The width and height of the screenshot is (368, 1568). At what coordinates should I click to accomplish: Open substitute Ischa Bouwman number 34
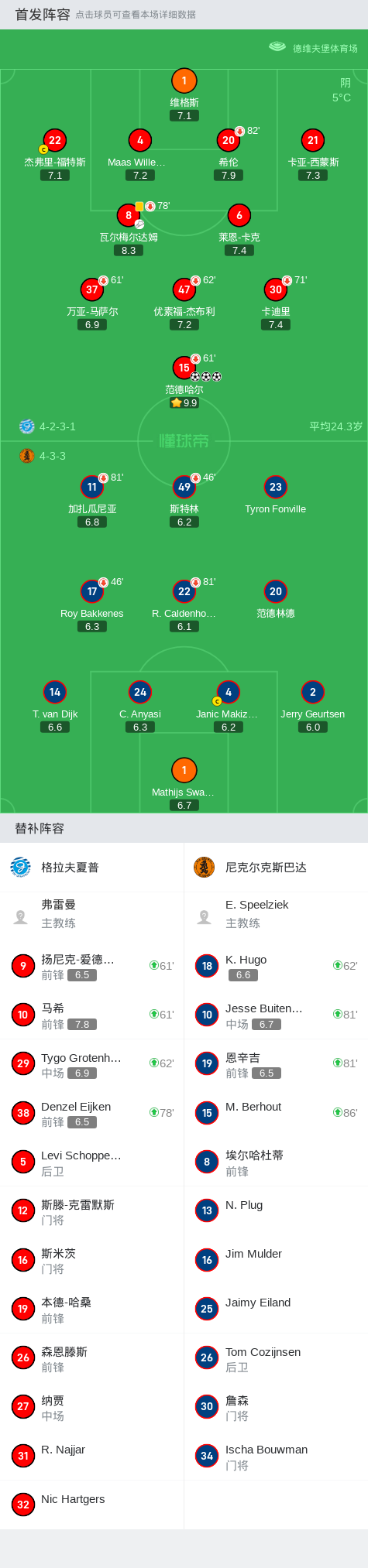point(276,1456)
